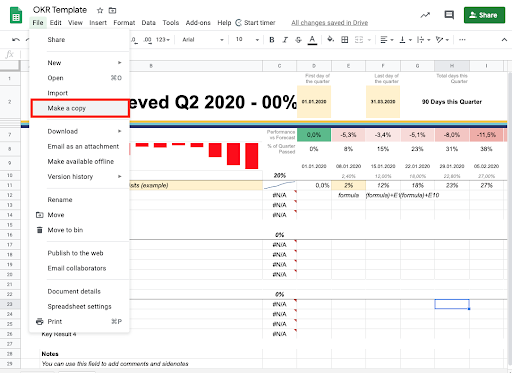Viewport: 512px width, 373px height.
Task: Expand the merge cells dropdown arrow
Action: pos(369,40)
